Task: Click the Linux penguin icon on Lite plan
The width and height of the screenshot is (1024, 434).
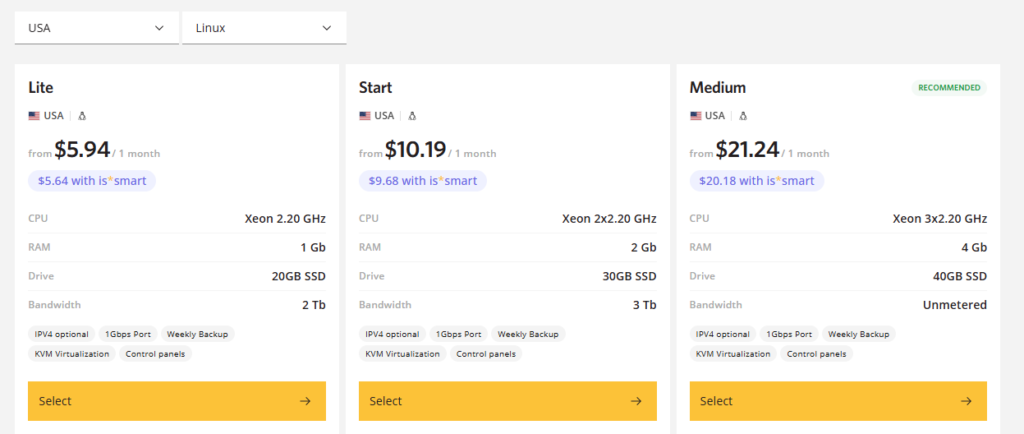Action: point(82,116)
